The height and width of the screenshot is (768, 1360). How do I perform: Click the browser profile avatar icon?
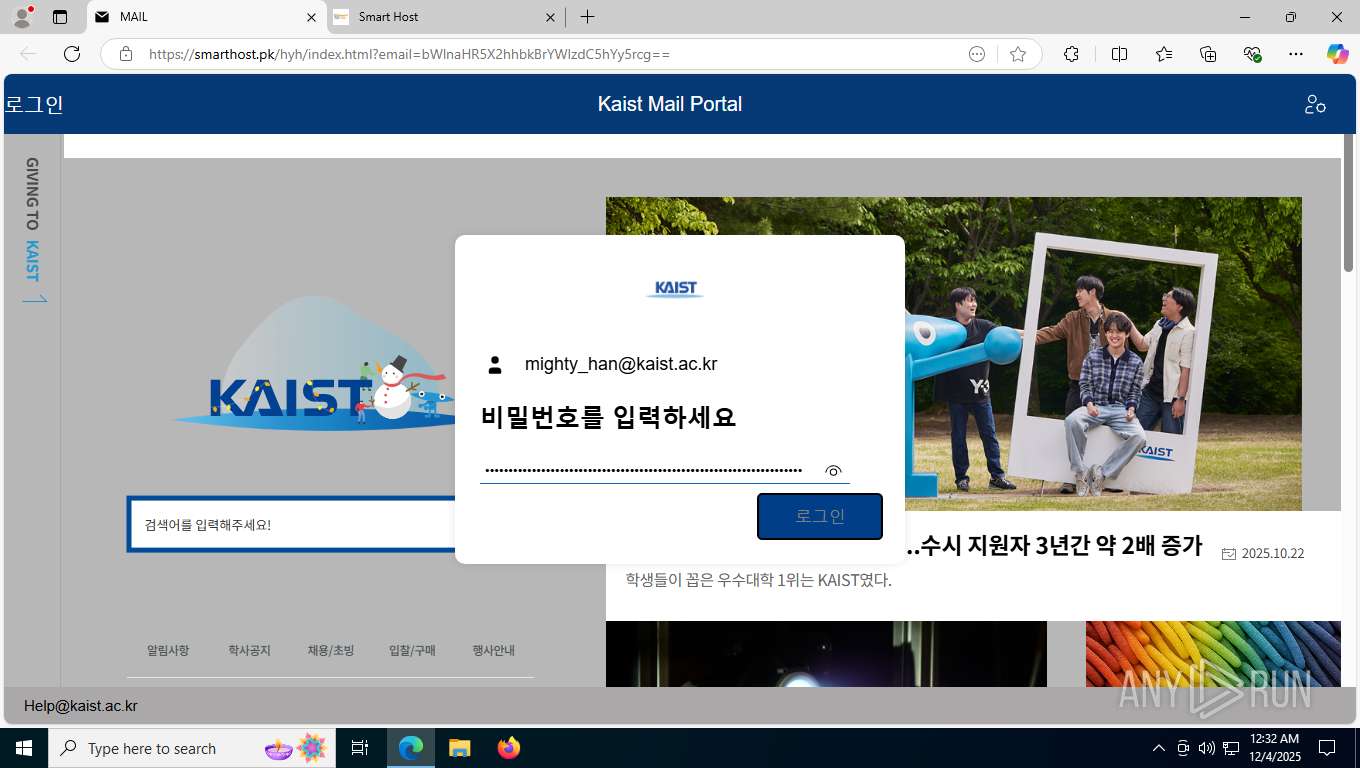click(21, 17)
